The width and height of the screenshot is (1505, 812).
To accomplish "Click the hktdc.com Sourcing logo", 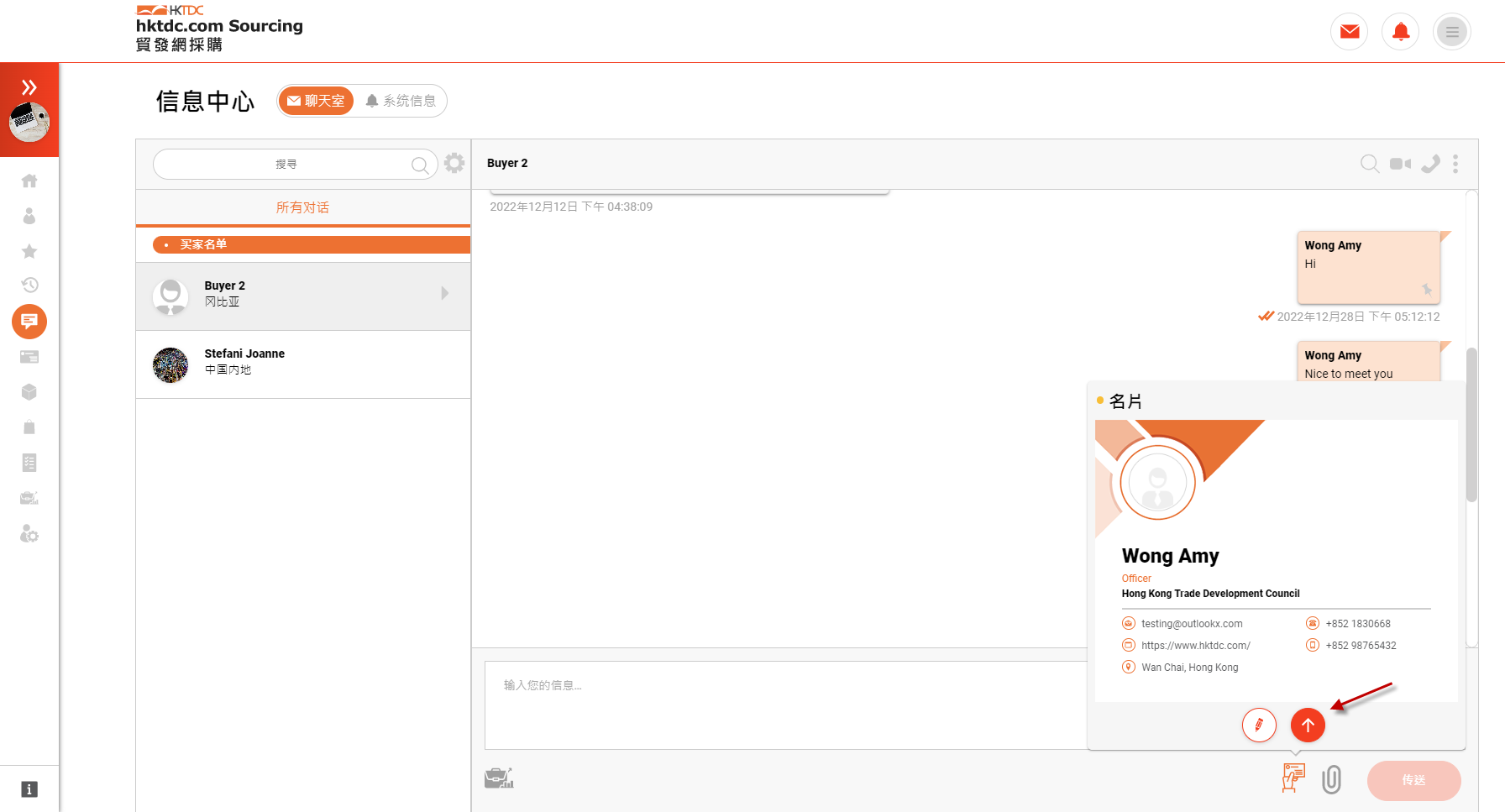I will 219,29.
